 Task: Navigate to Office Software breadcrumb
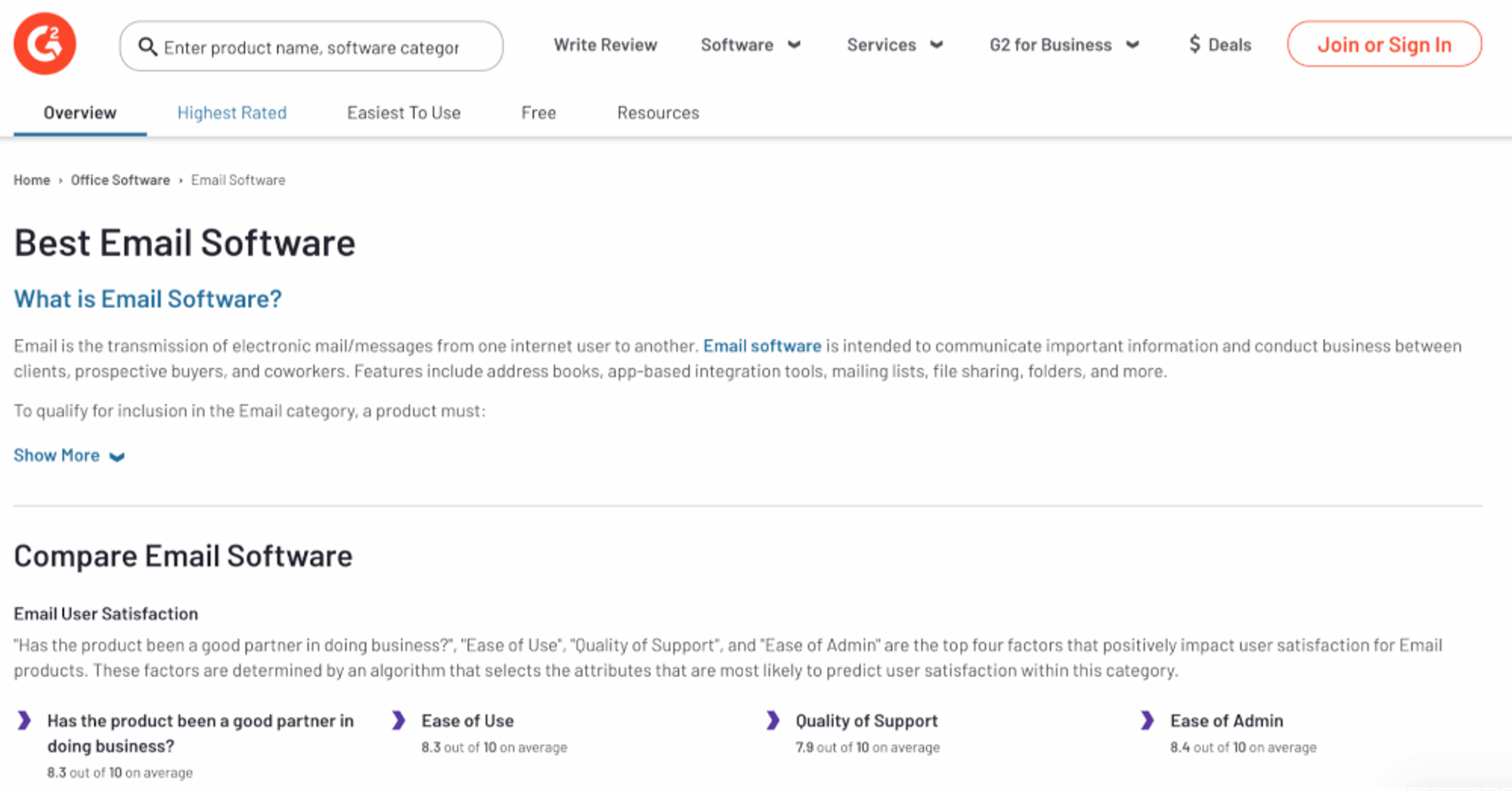click(120, 180)
